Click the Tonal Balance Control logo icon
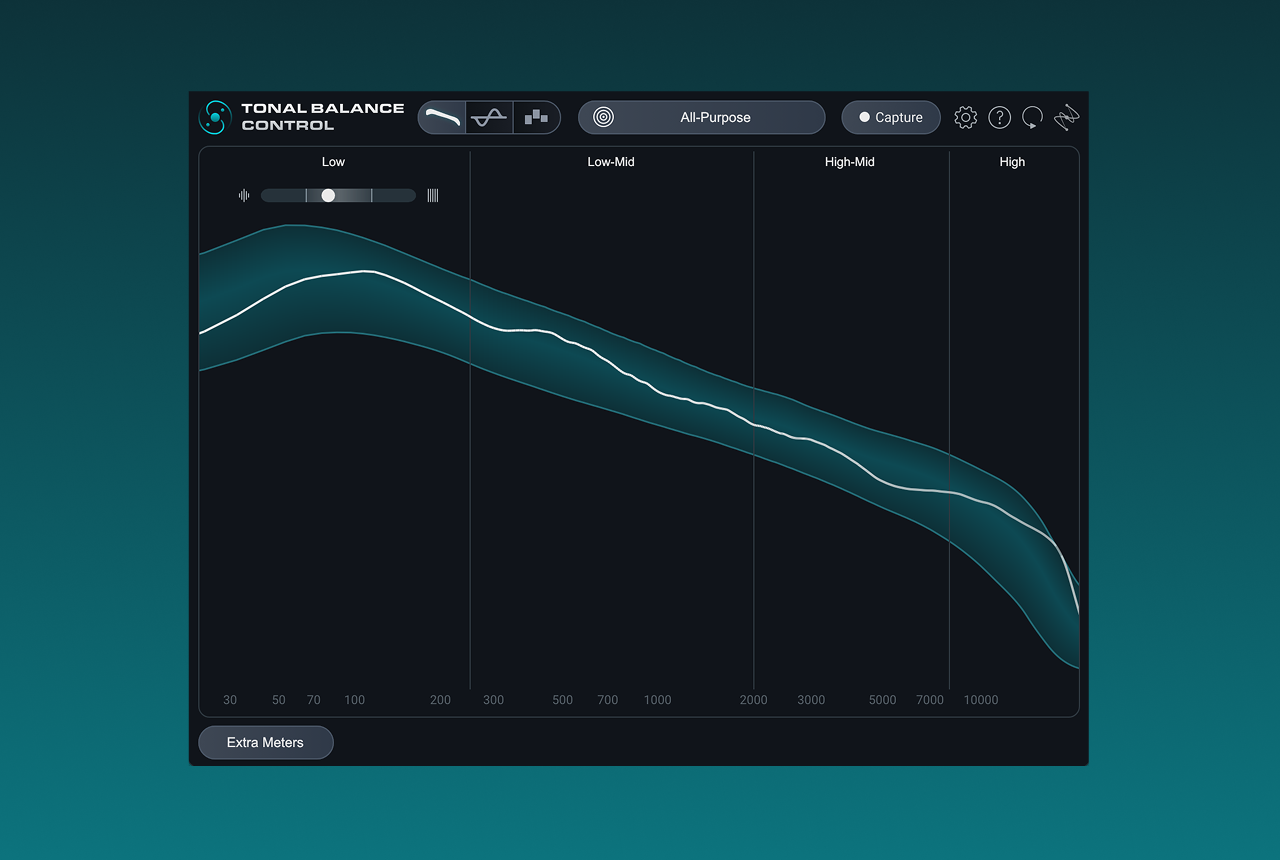The height and width of the screenshot is (860, 1280). pos(214,117)
